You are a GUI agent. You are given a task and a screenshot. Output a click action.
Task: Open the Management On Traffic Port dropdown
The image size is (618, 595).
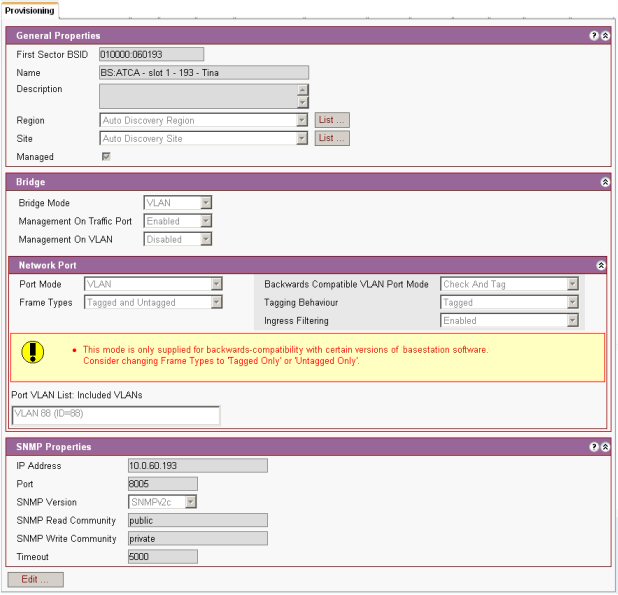coord(205,221)
